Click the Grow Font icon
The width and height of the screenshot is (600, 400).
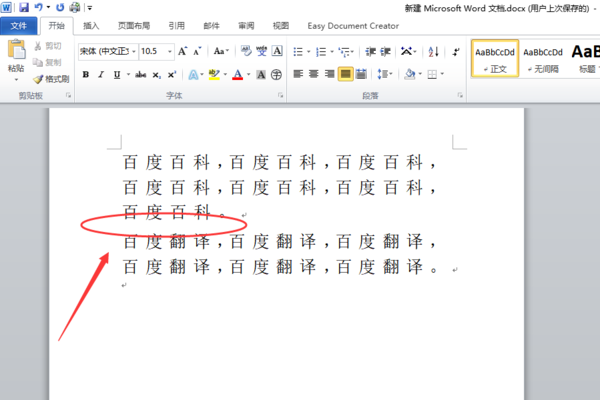[183, 51]
